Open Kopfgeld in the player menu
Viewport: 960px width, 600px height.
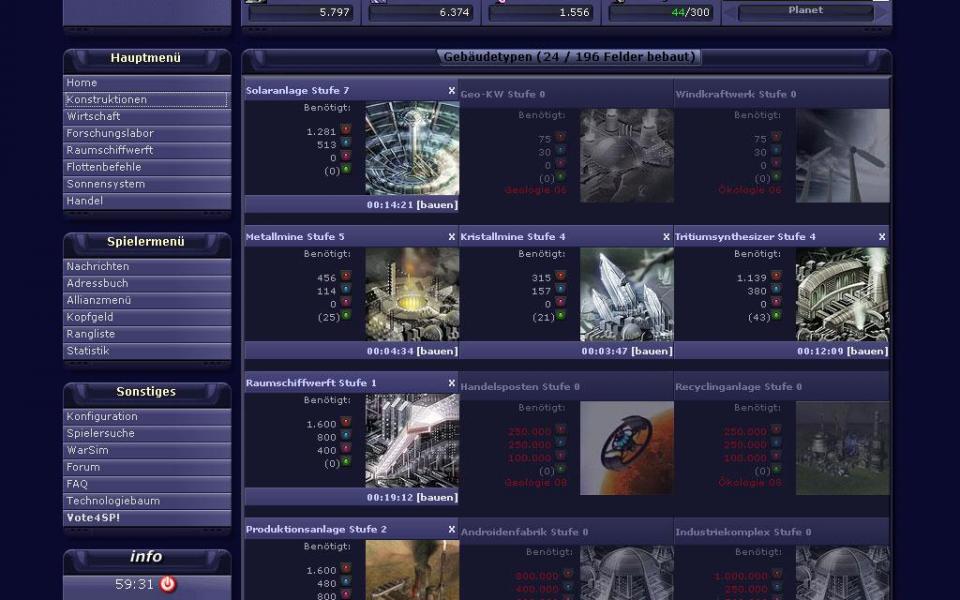click(147, 317)
